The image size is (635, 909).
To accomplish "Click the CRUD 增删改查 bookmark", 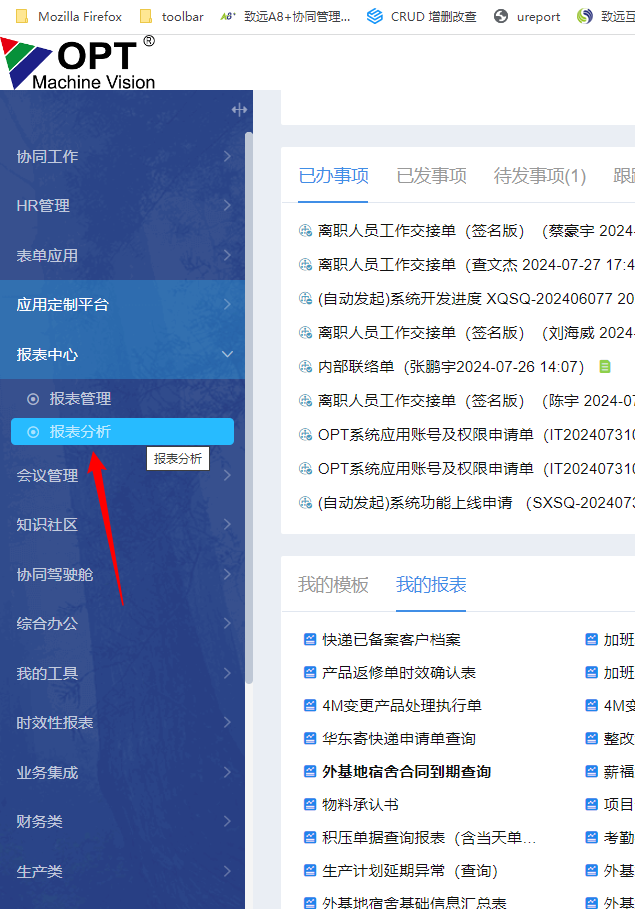I will pos(420,16).
